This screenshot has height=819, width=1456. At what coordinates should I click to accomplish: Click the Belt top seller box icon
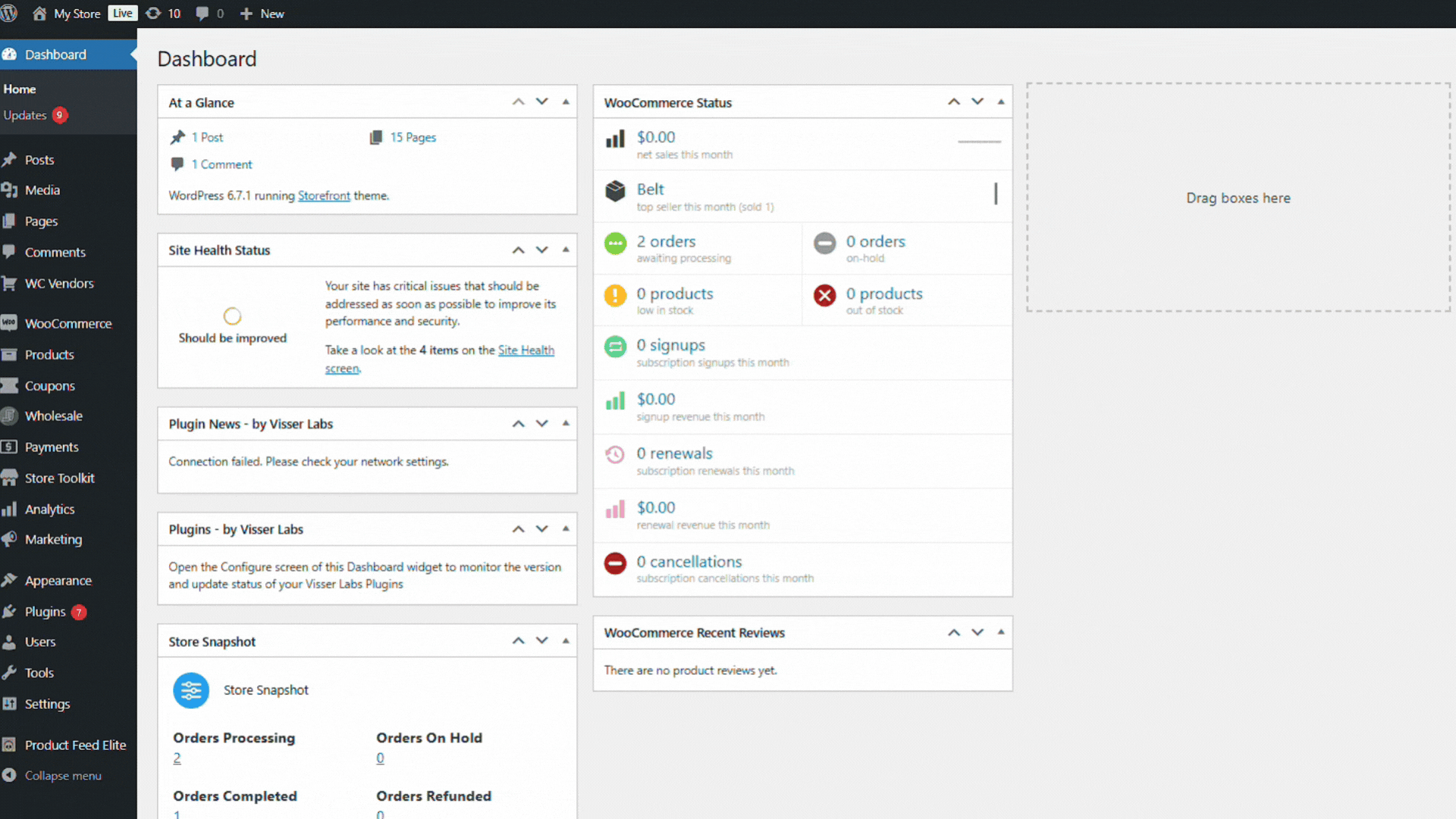pyautogui.click(x=615, y=191)
